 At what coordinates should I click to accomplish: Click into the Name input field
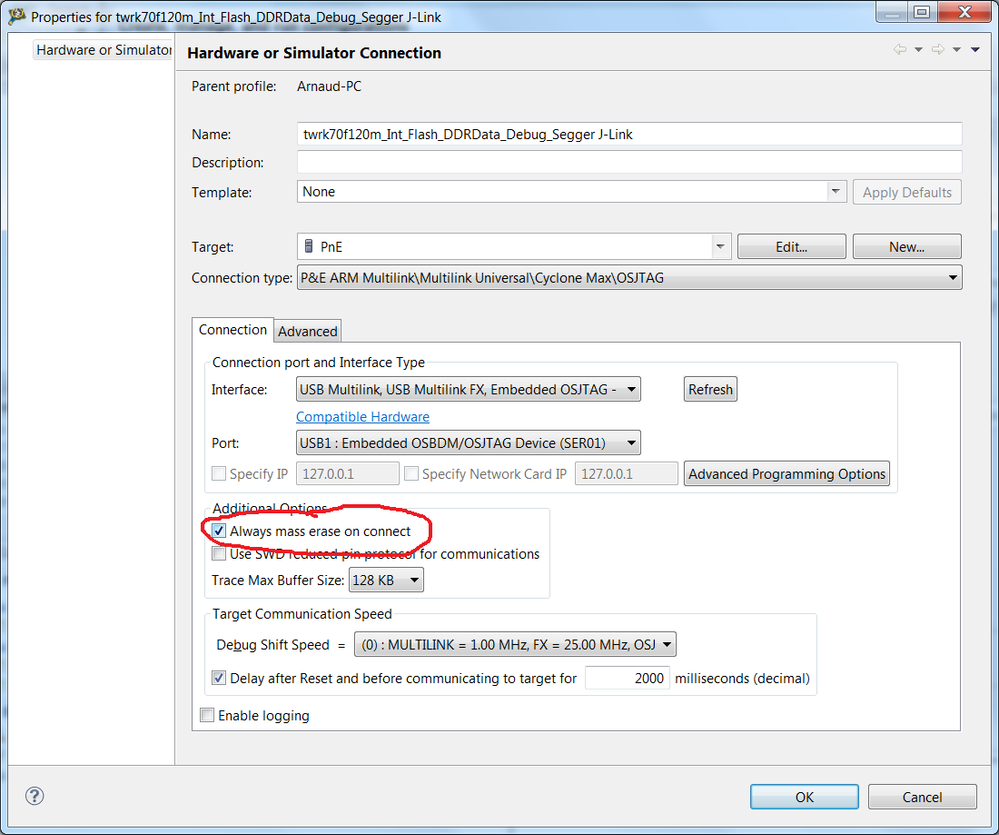pyautogui.click(x=629, y=134)
